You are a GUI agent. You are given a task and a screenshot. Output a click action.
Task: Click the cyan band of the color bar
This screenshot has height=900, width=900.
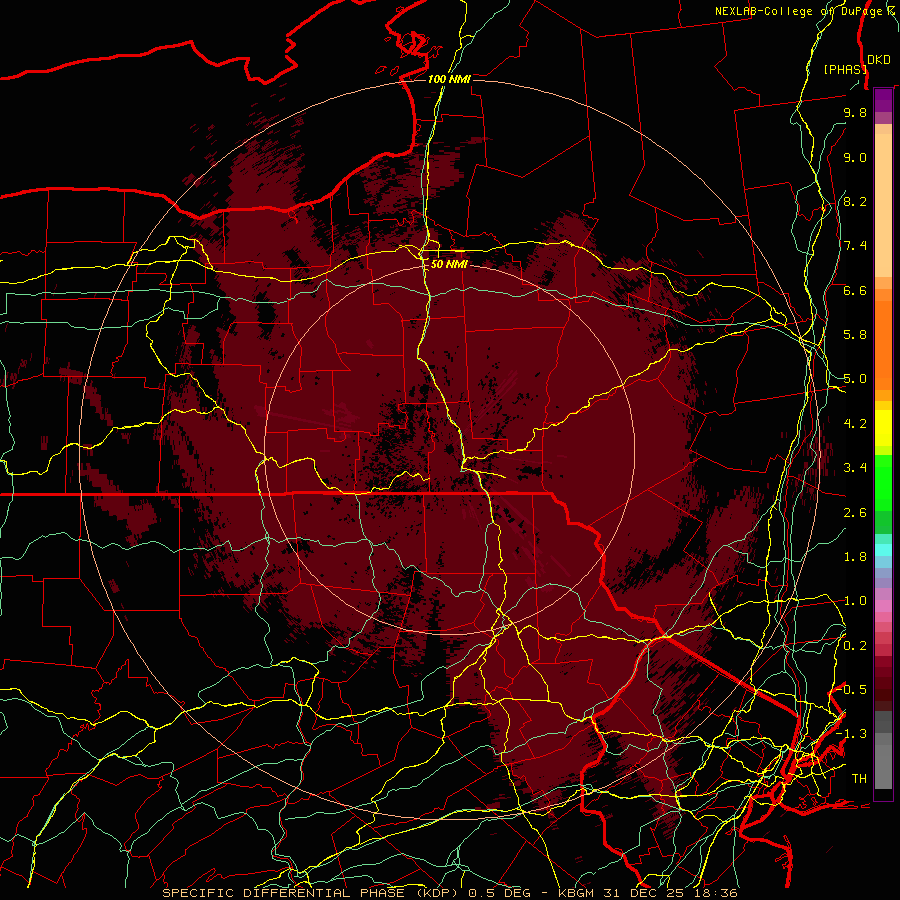click(883, 550)
